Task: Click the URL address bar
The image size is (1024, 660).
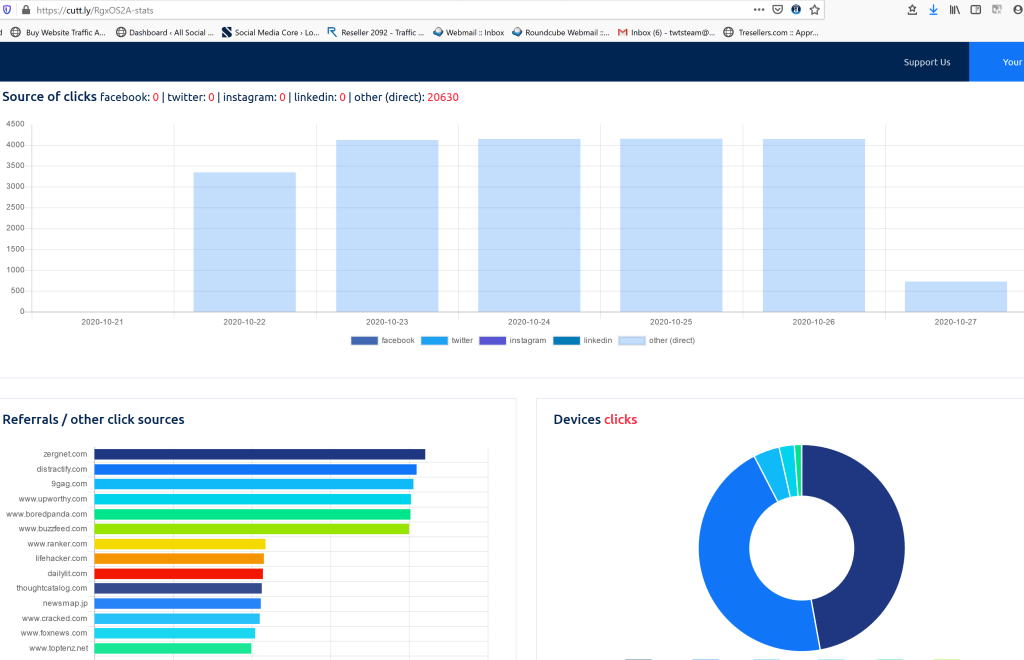Action: tap(400, 9)
